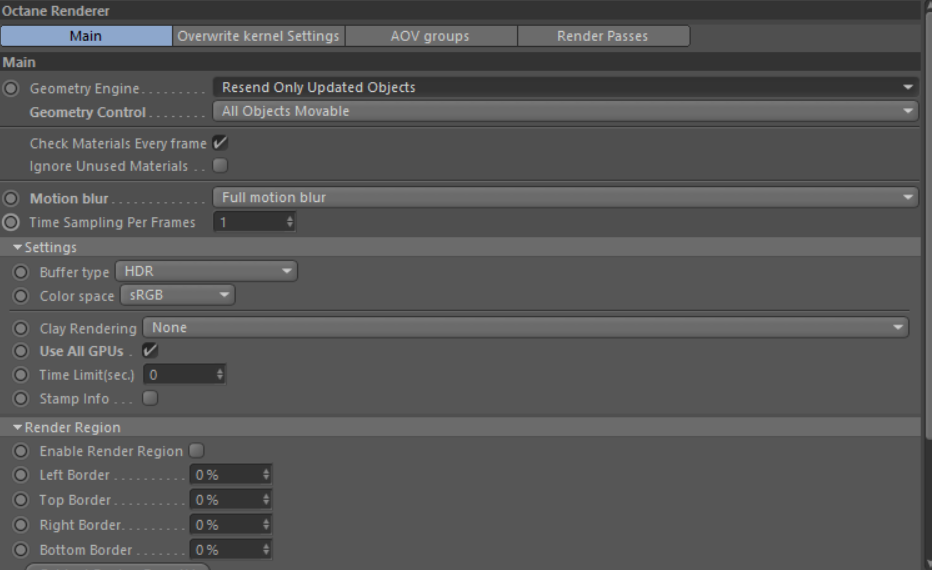The height and width of the screenshot is (570, 932).
Task: Click Right Border animation dot
Action: [x=21, y=525]
